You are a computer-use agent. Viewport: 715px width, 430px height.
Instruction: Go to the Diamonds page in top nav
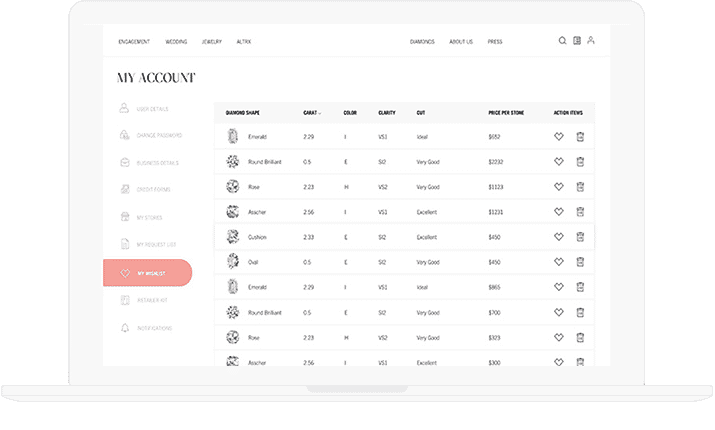(422, 42)
